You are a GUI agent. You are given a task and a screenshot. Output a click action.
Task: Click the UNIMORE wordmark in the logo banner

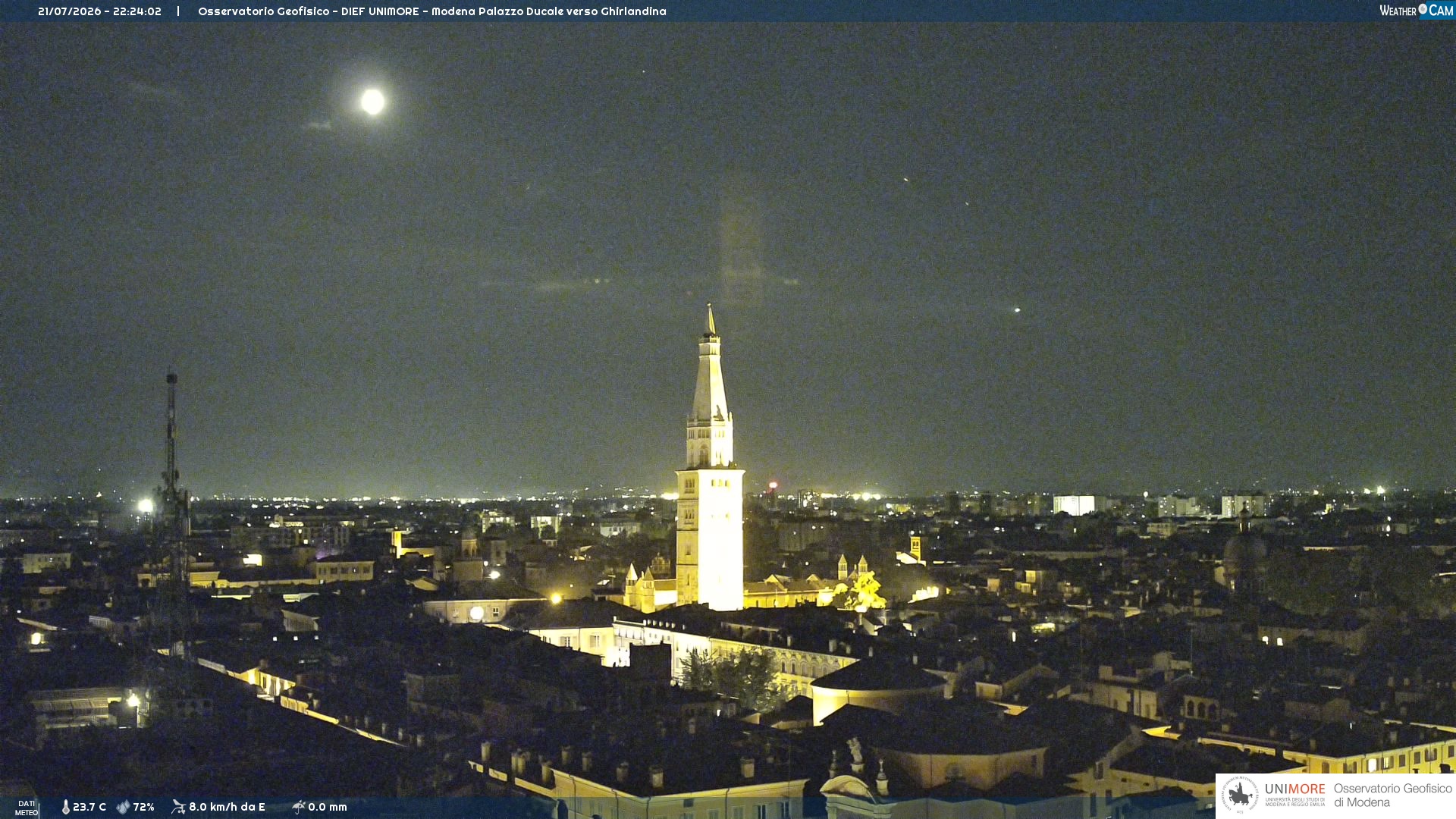pyautogui.click(x=1295, y=789)
